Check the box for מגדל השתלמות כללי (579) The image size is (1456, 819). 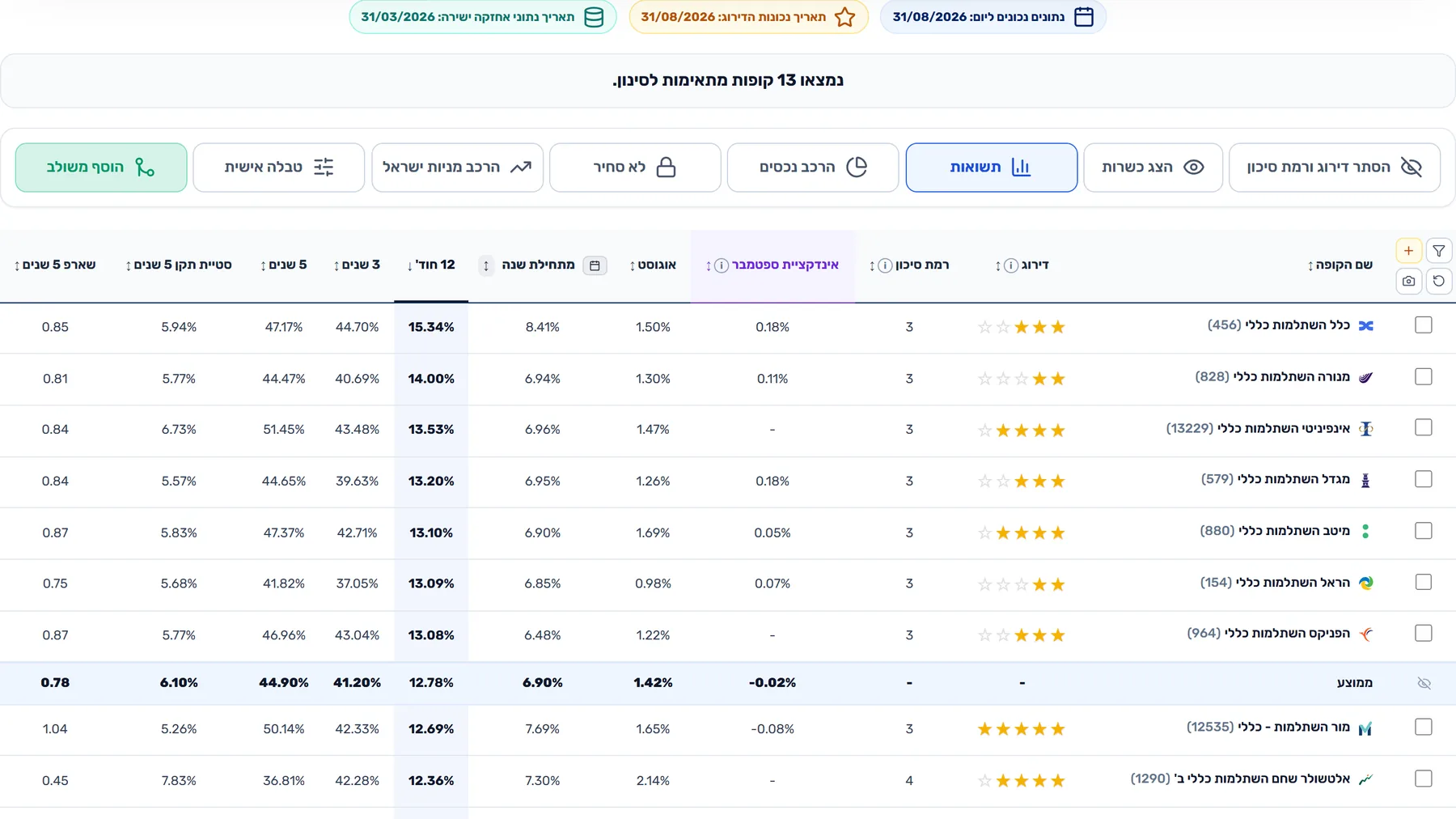pos(1424,480)
